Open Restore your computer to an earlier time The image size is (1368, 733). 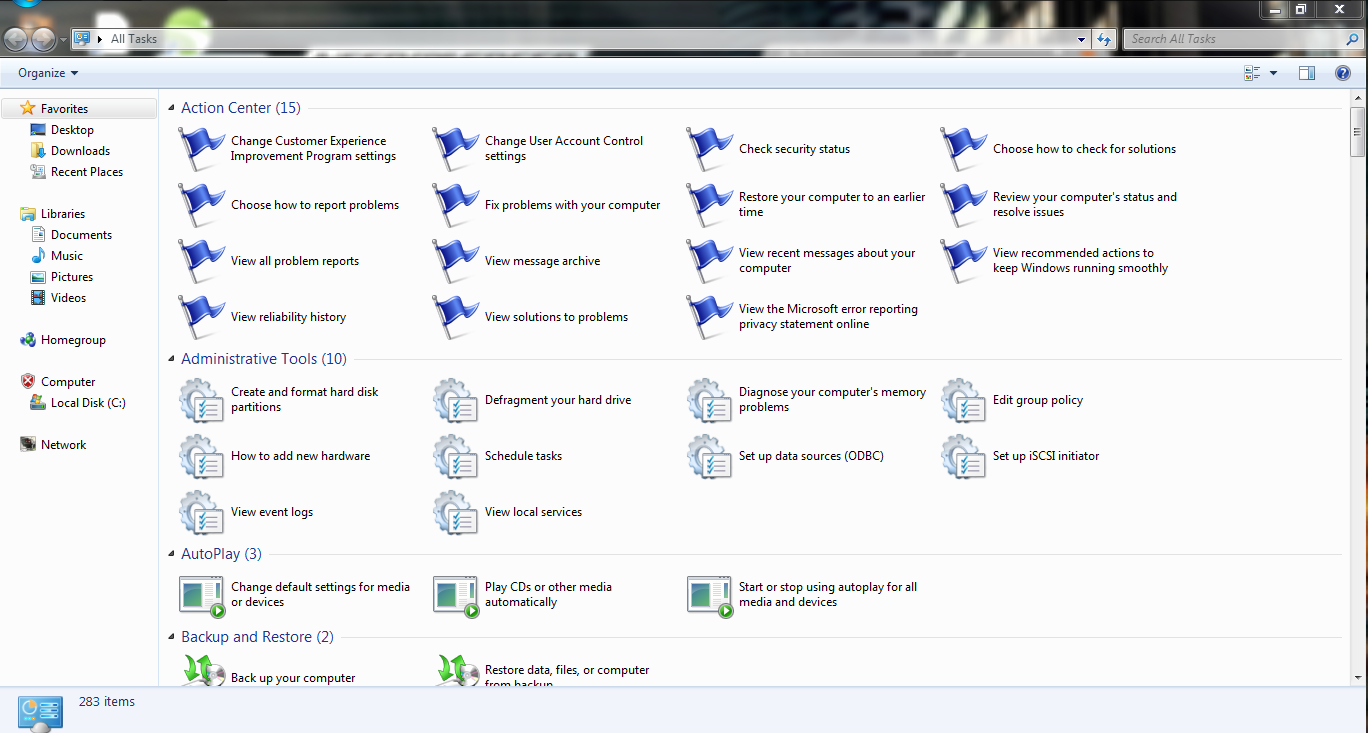(832, 205)
